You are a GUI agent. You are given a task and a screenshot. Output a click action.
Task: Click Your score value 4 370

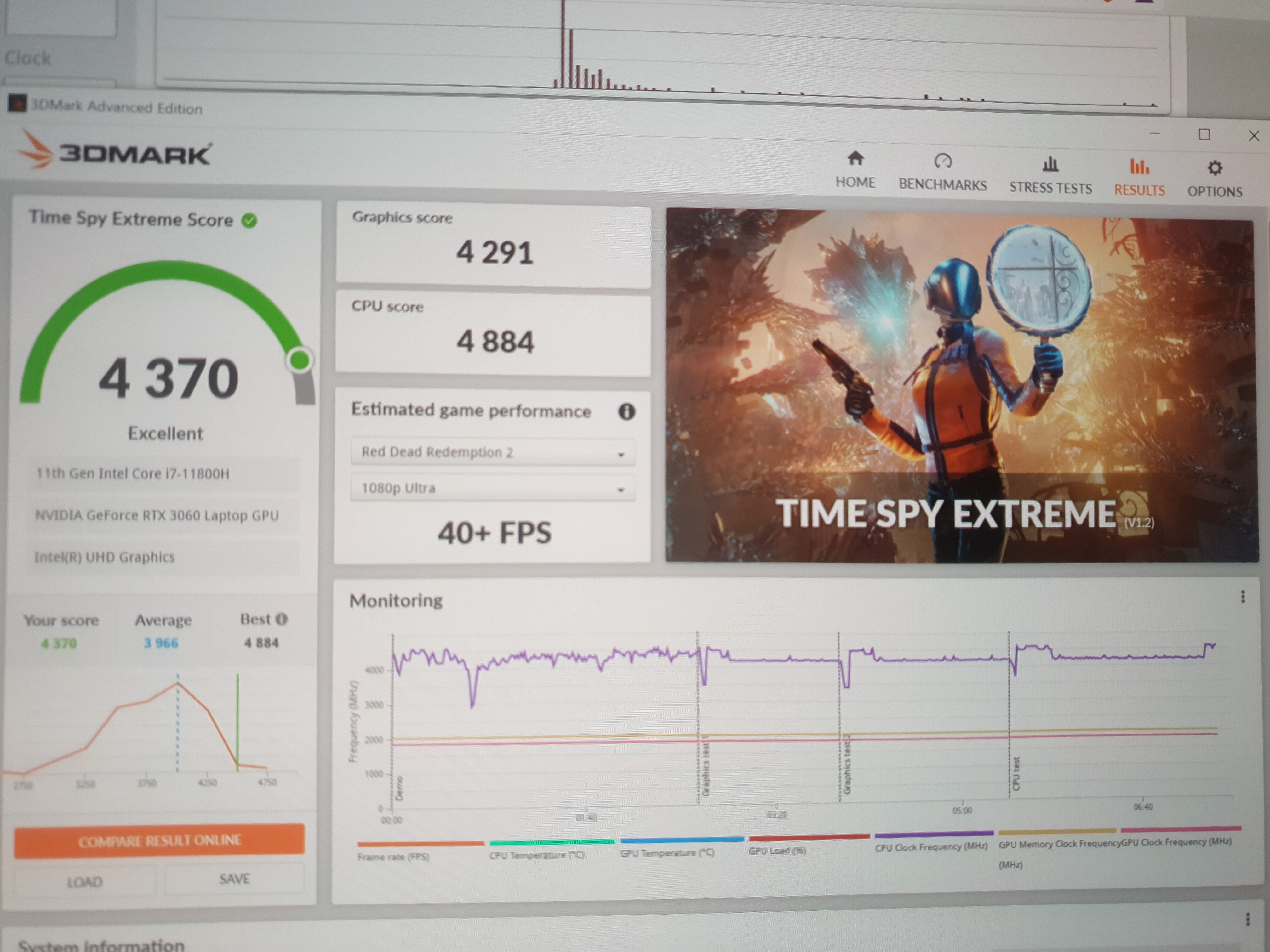coord(59,643)
